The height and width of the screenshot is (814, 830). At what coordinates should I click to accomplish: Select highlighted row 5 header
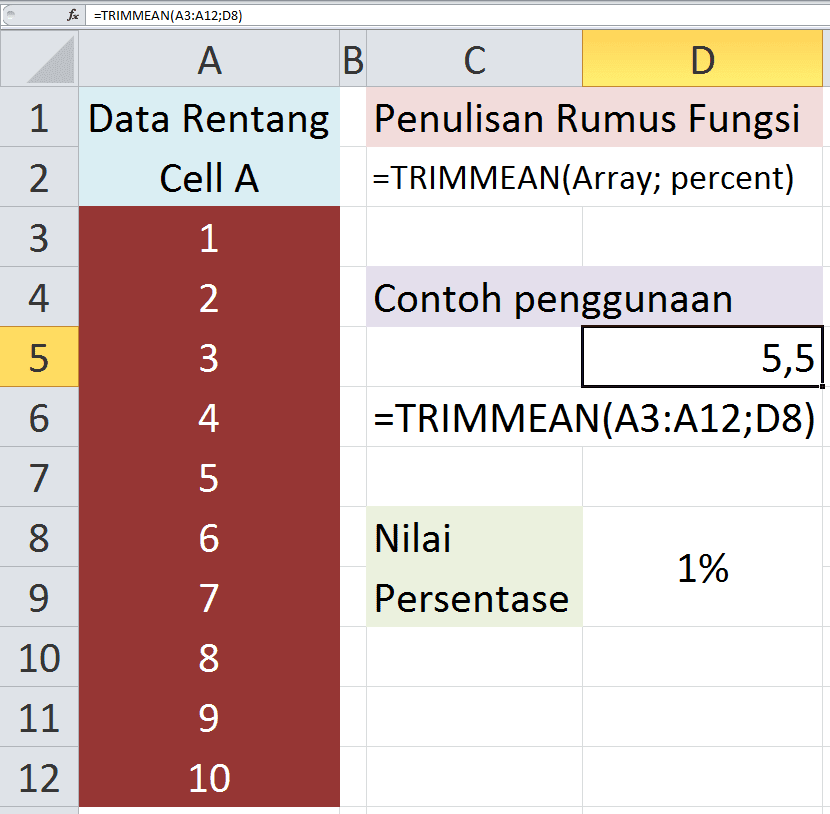coord(39,357)
